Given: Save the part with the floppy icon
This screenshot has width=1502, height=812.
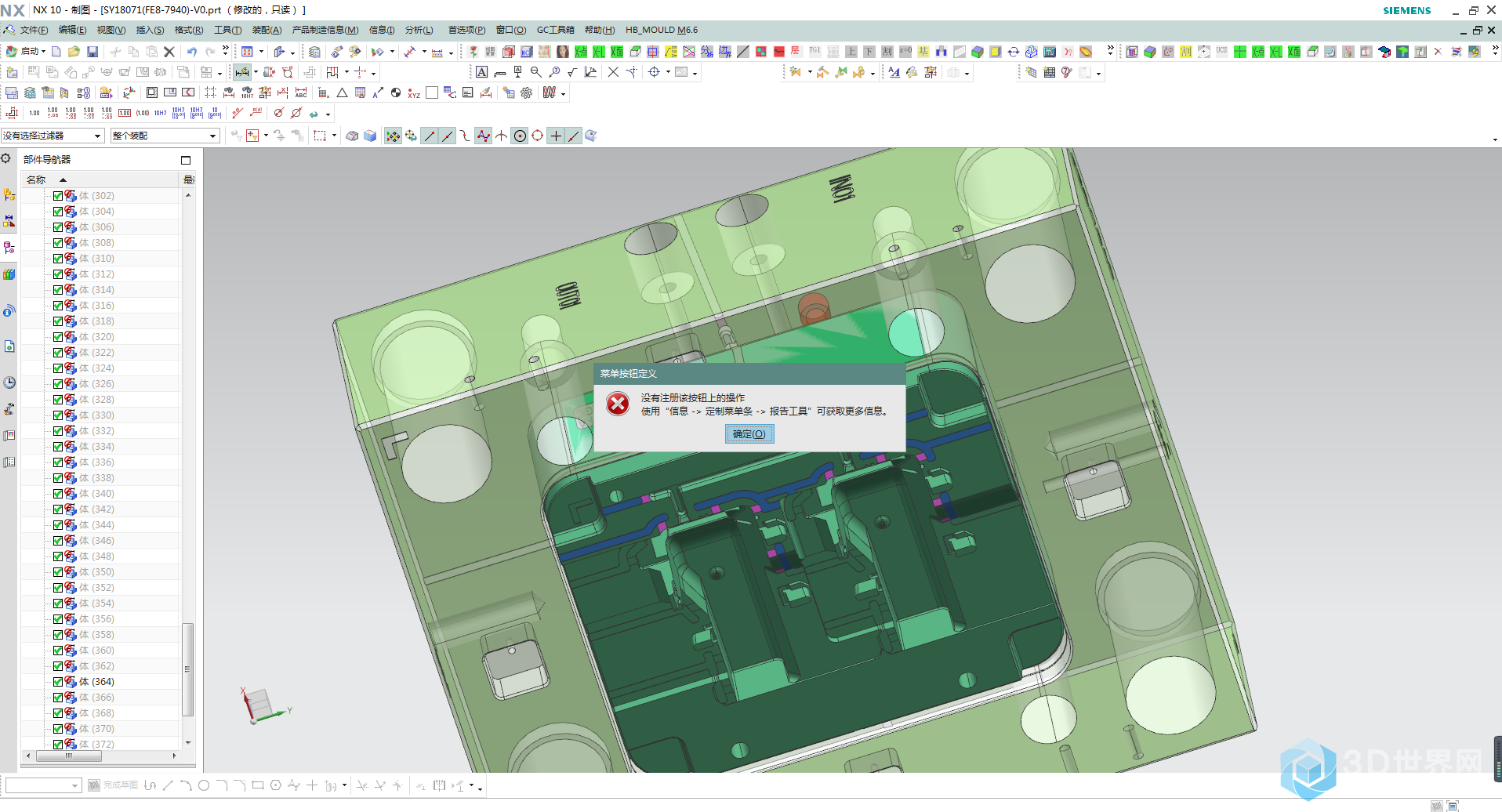Looking at the screenshot, I should tap(93, 52).
